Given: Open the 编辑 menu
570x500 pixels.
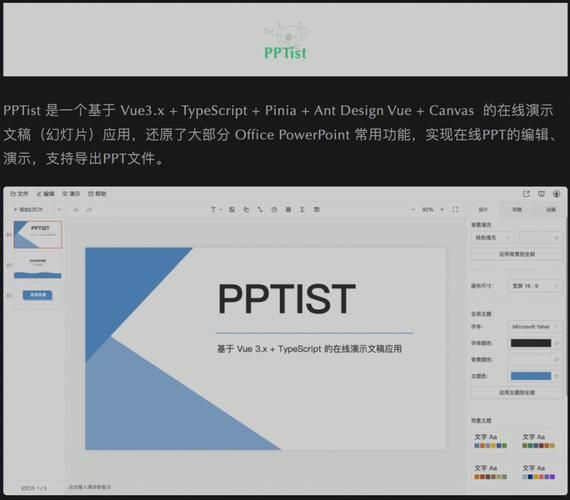Looking at the screenshot, I should point(45,194).
